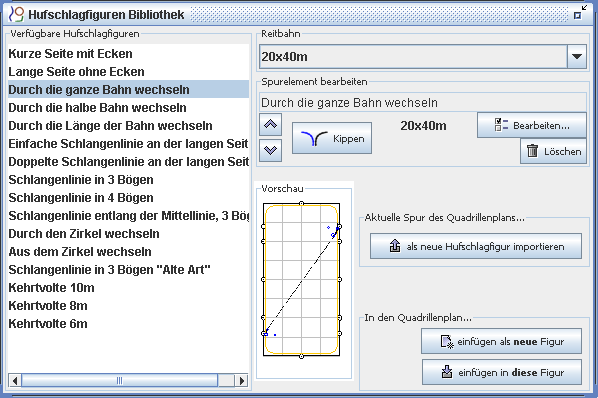Flip the figure with Kippen

pyautogui.click(x=332, y=138)
